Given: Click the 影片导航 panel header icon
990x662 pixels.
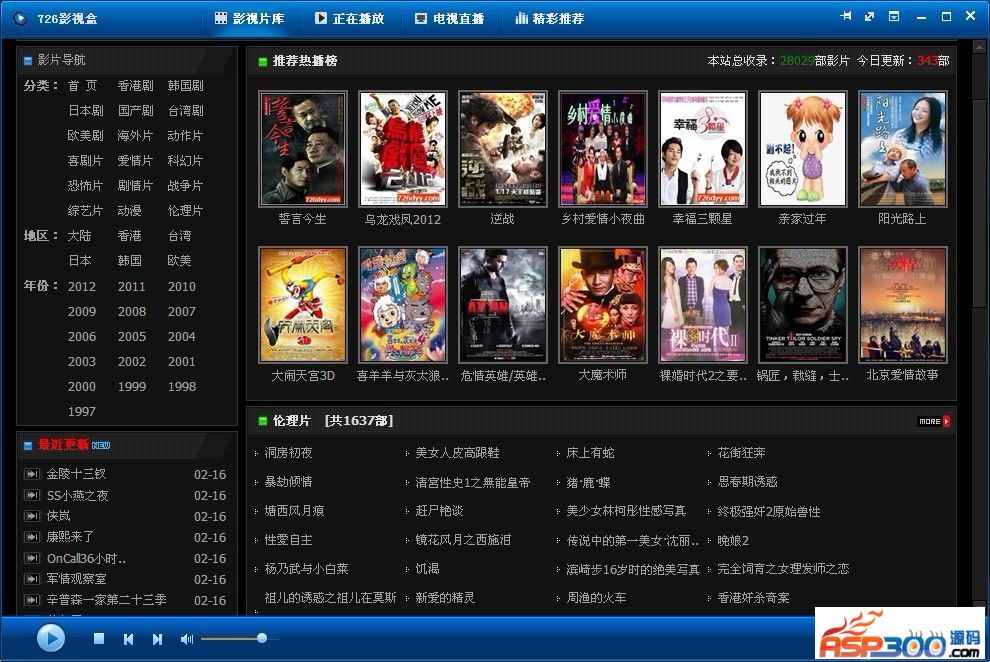Looking at the screenshot, I should tap(28, 61).
